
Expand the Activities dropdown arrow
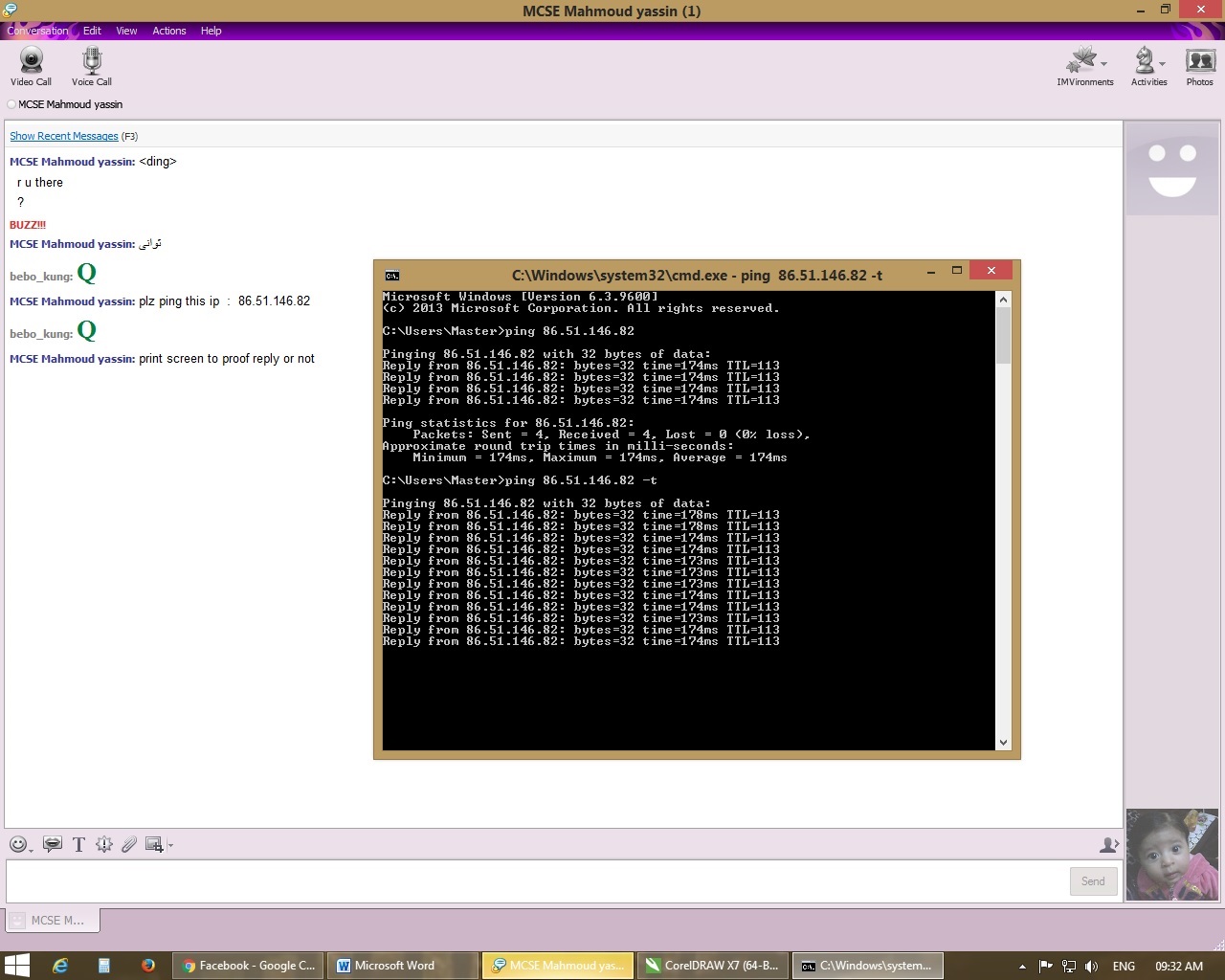(x=1163, y=64)
